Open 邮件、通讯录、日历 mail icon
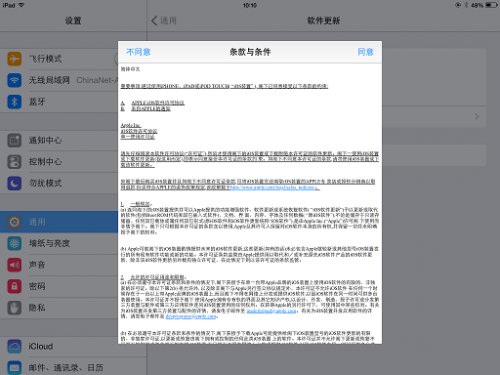Screen dimensions: 500x375 coord(14,368)
